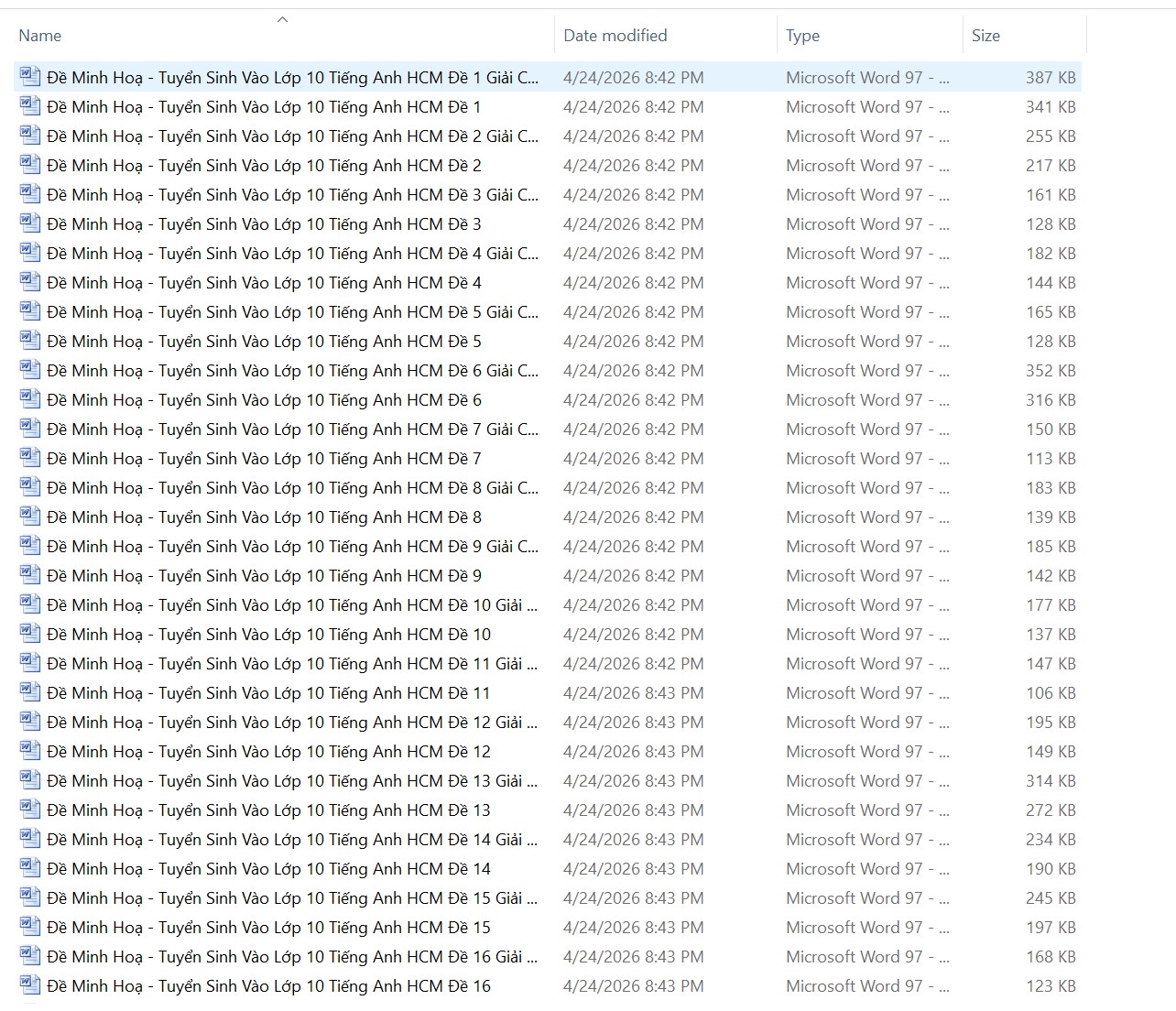Click date cell of the 147 KB file
This screenshot has width=1176, height=1011.
(x=634, y=664)
